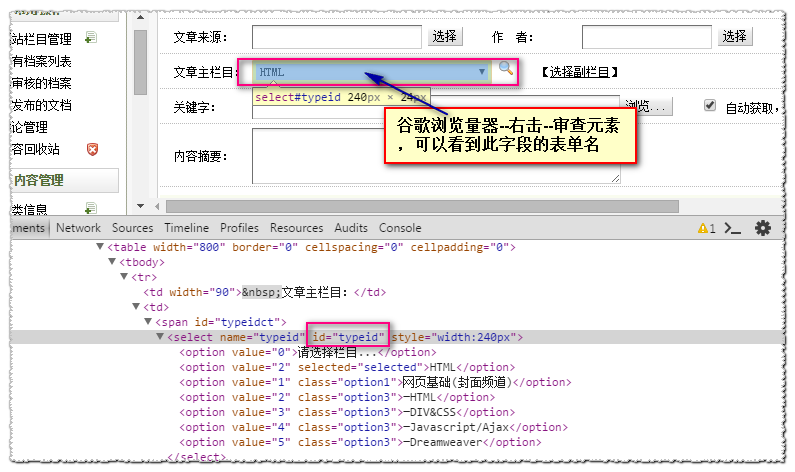This screenshot has height=472, width=795.
Task: Select the option line -Javascript/Ajax
Action: coord(374,427)
